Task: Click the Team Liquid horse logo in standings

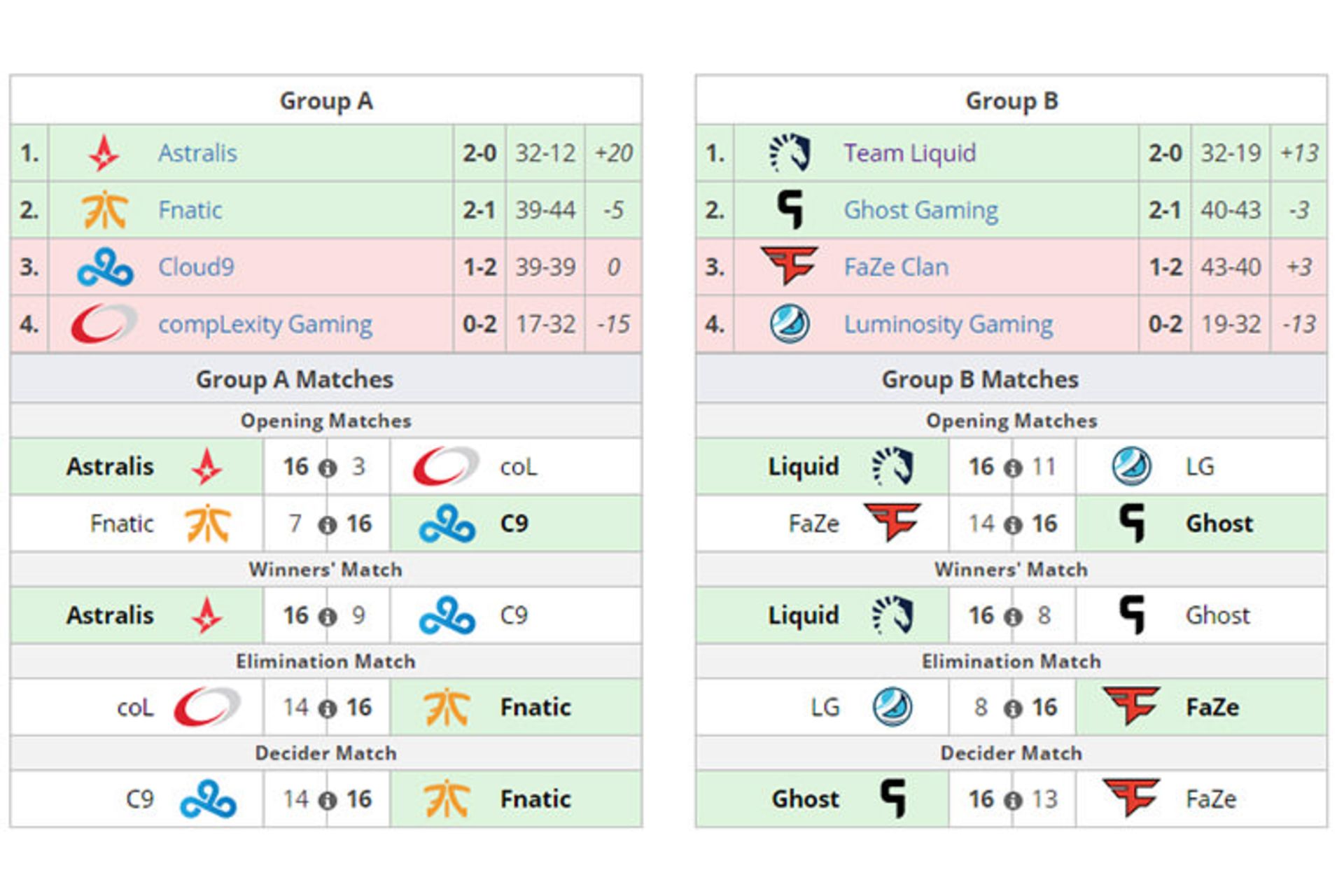Action: (790, 153)
